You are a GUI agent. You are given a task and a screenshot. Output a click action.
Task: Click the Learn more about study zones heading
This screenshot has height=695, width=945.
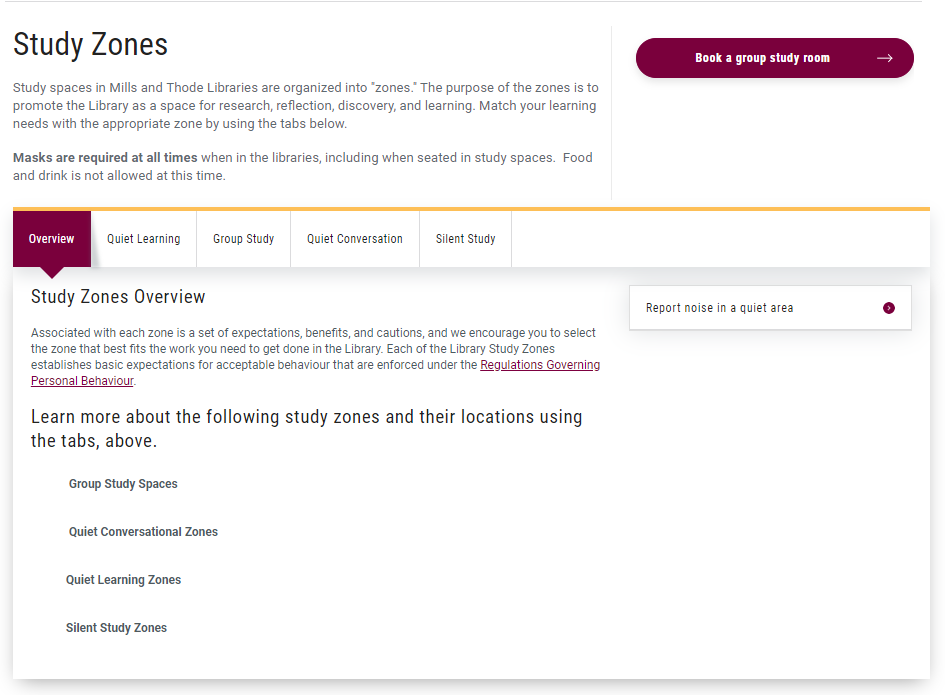(x=306, y=429)
